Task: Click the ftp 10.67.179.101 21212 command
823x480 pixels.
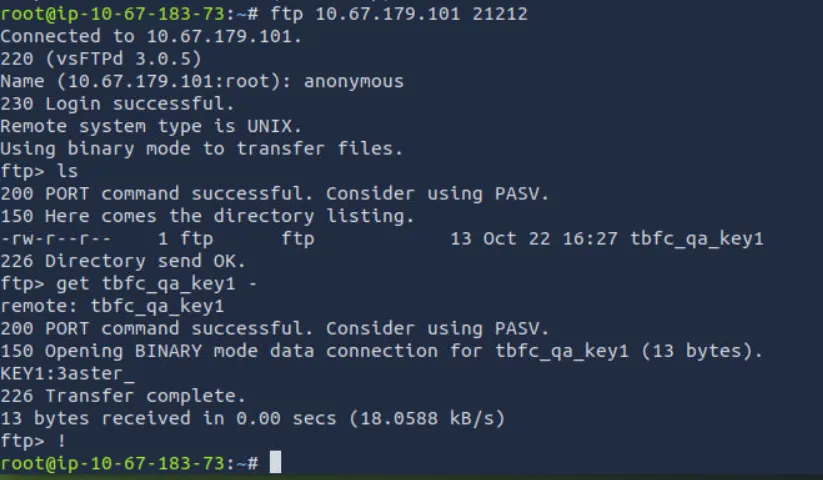Action: [399, 14]
